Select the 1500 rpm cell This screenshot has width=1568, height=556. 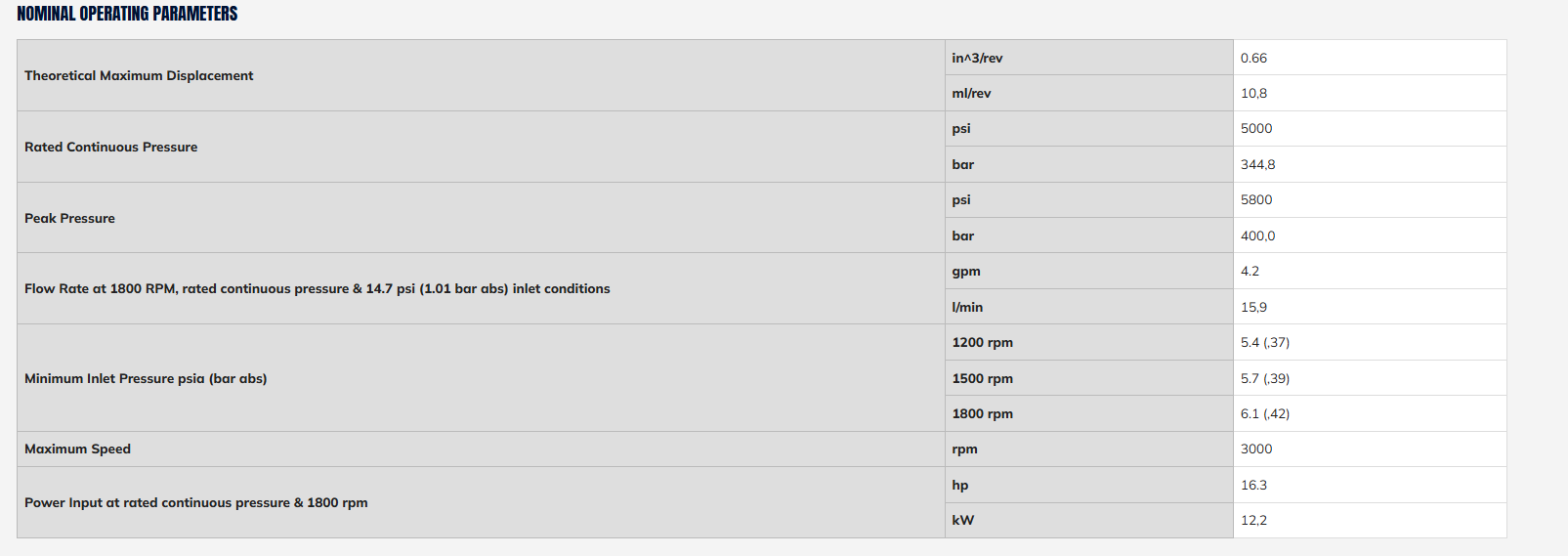click(x=1088, y=378)
